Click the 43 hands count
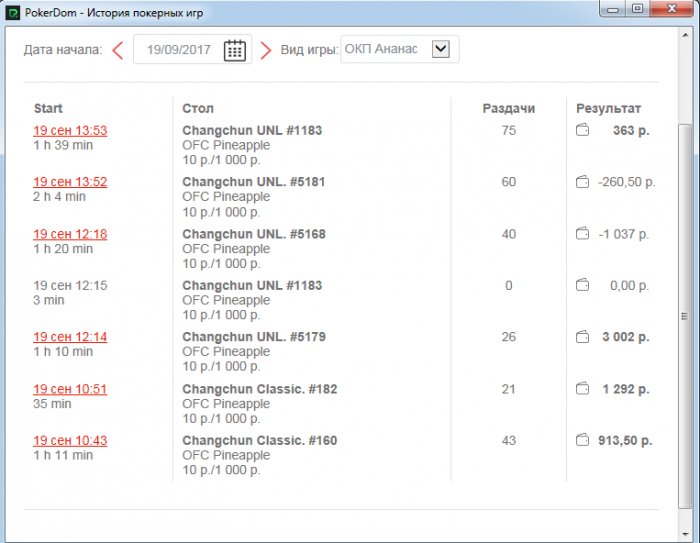The height and width of the screenshot is (543, 700). (508, 440)
